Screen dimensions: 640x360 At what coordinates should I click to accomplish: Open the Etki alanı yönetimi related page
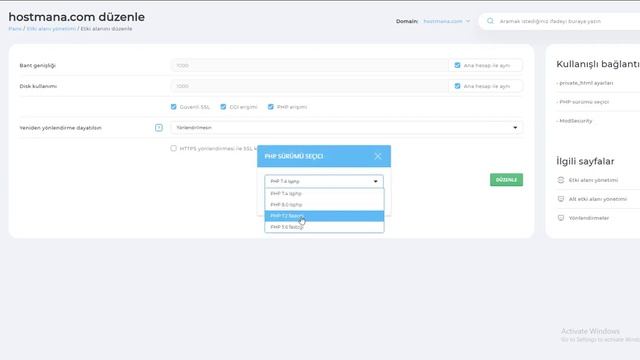(593, 180)
